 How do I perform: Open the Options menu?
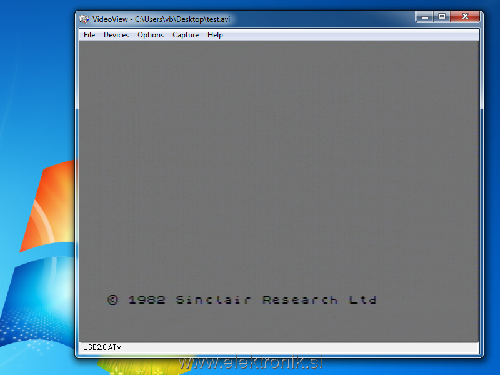(151, 35)
